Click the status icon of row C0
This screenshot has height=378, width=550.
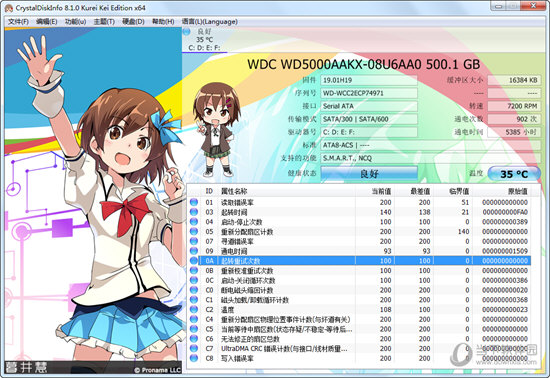point(194,290)
